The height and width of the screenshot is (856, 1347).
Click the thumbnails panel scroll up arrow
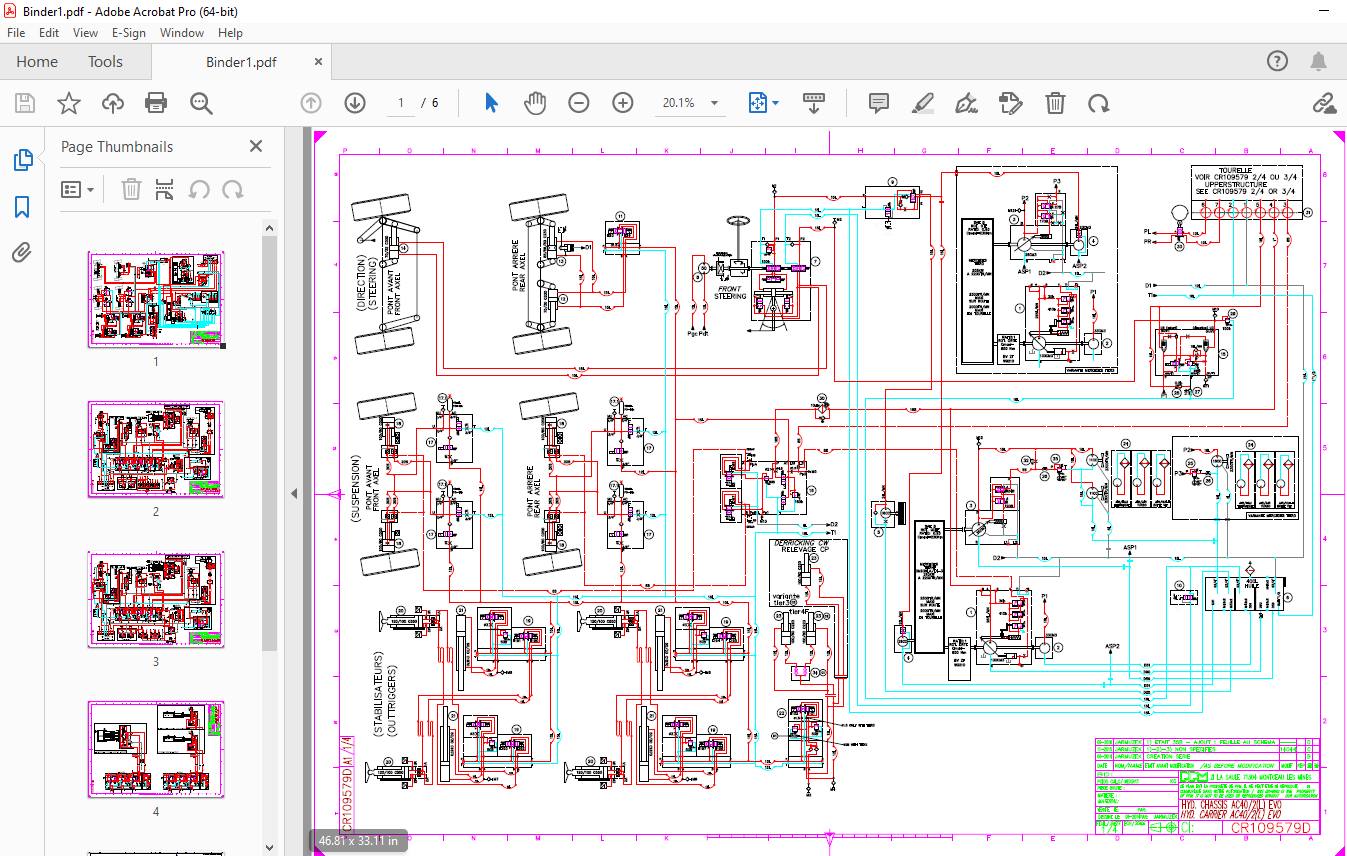tap(269, 228)
